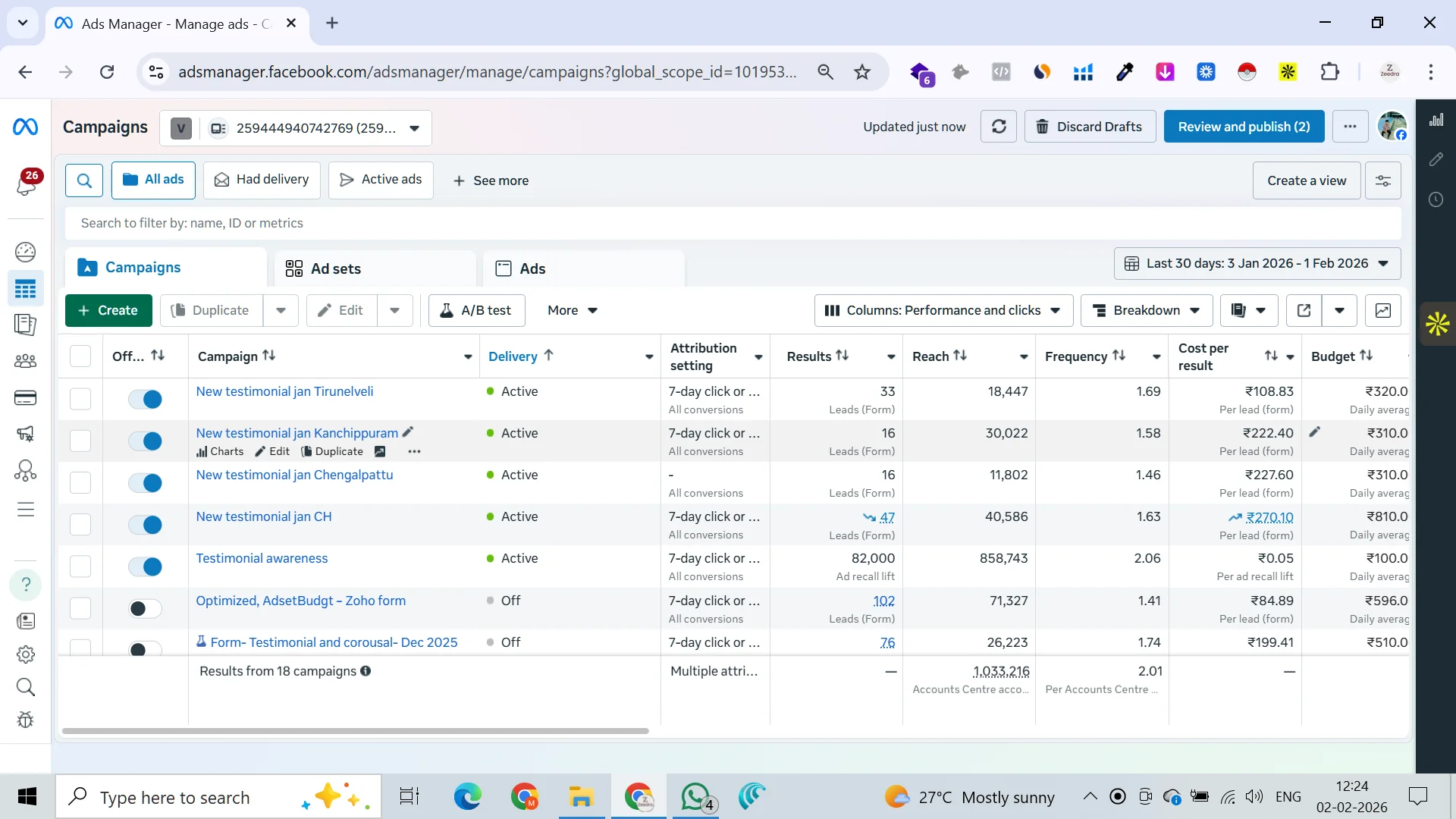The width and height of the screenshot is (1456, 819).
Task: Open Automated Rules megaphone icon in sidebar
Action: tap(27, 434)
